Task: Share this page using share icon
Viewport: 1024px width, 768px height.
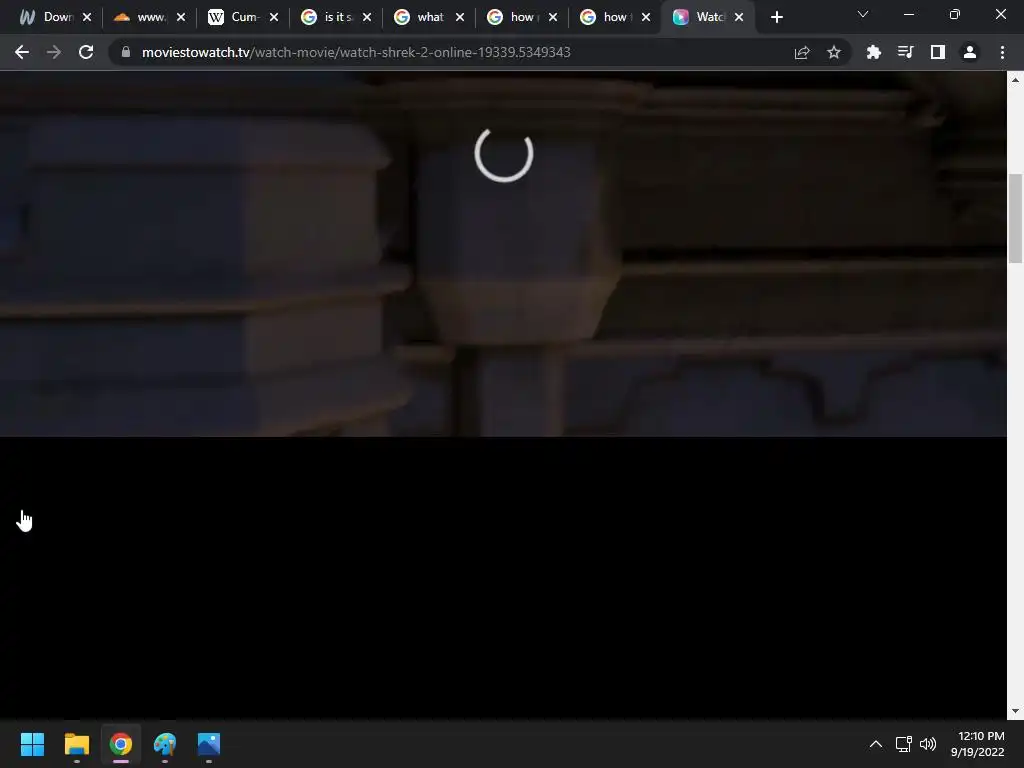Action: pyautogui.click(x=802, y=52)
